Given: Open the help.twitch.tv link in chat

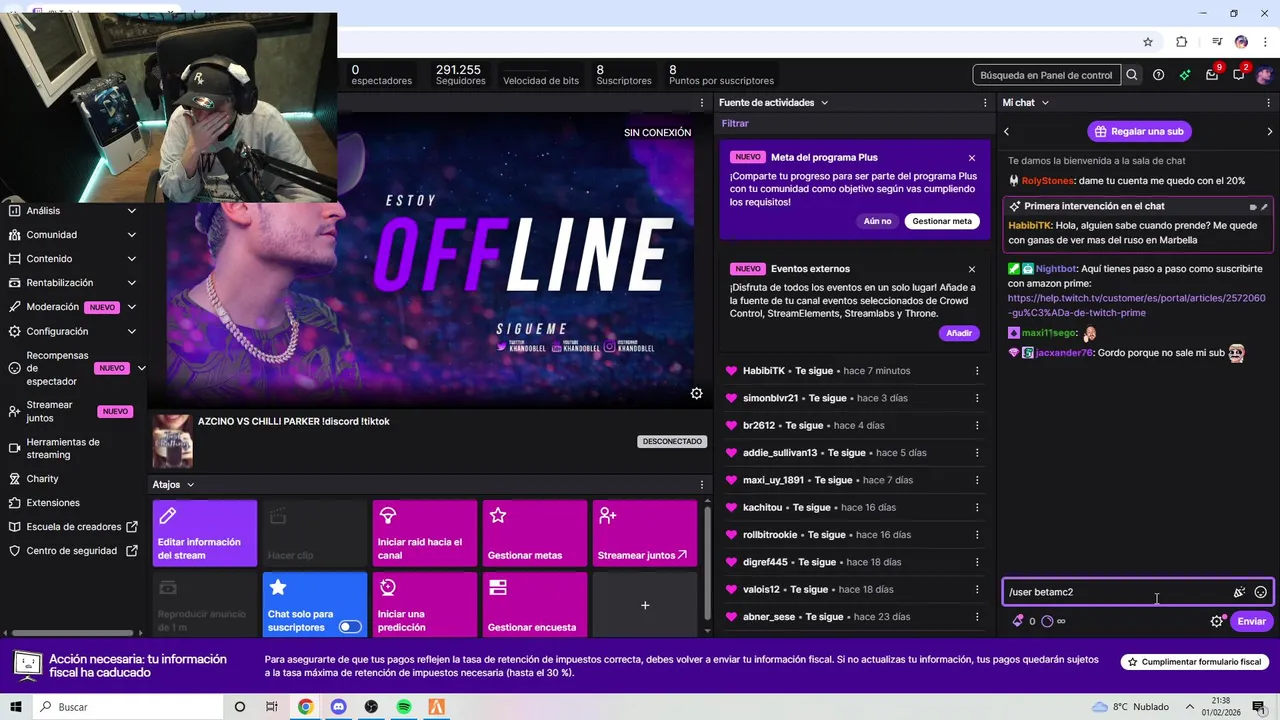Looking at the screenshot, I should 1136,305.
